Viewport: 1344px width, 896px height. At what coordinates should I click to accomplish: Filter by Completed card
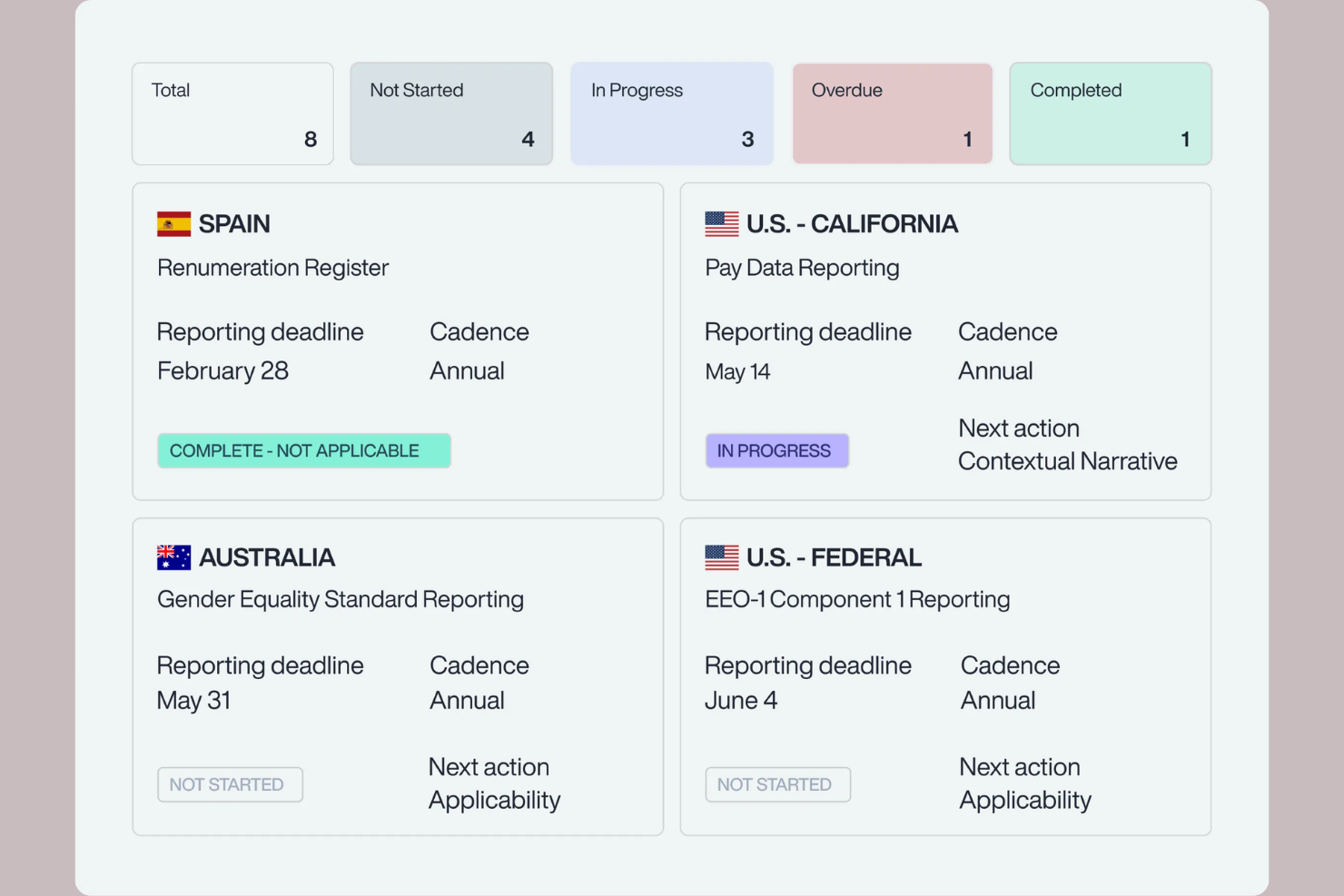tap(1111, 113)
